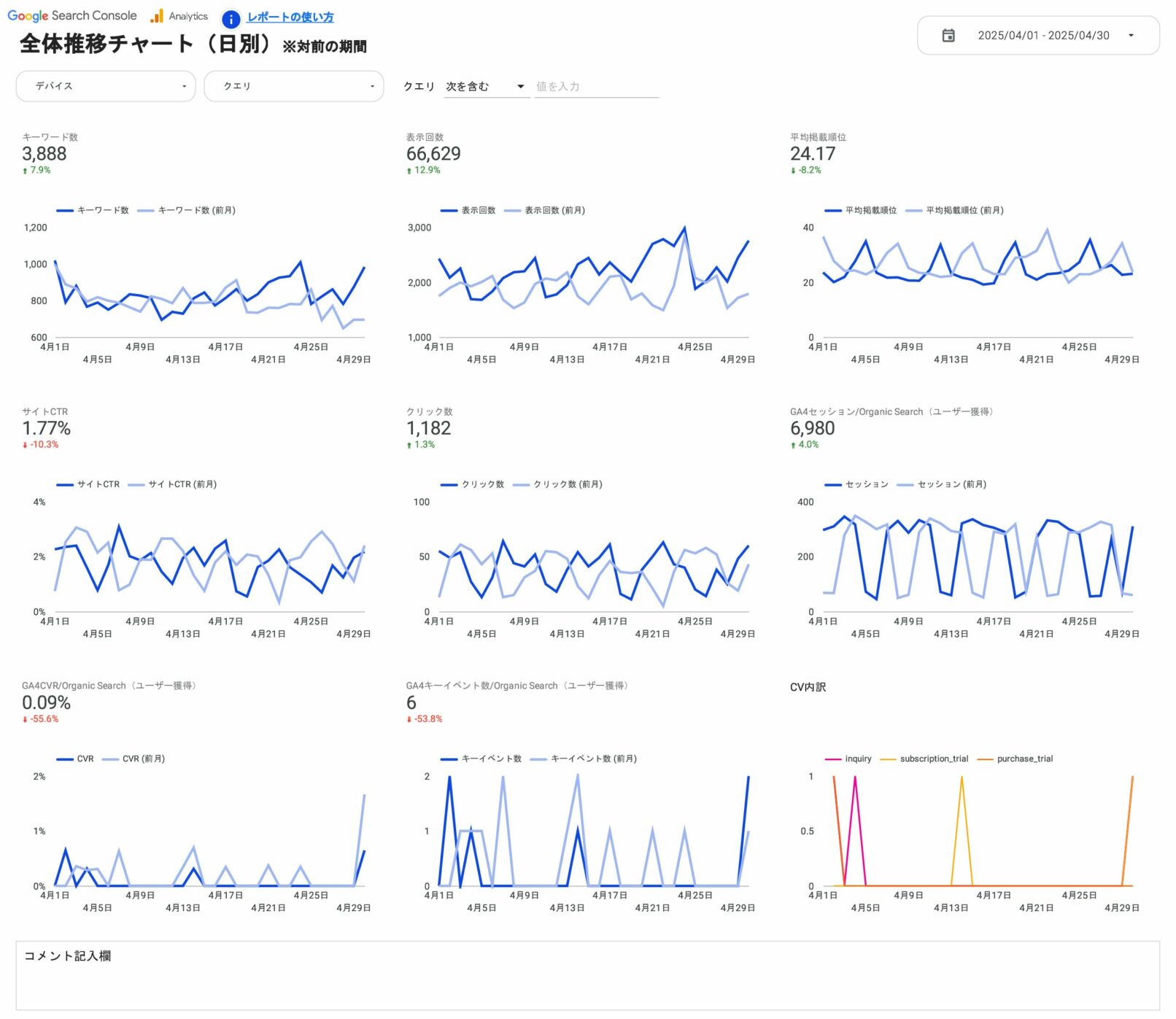The image size is (1176, 1019).
Task: Click the 1,182 クリック数 scorecard value
Action: coord(428,428)
